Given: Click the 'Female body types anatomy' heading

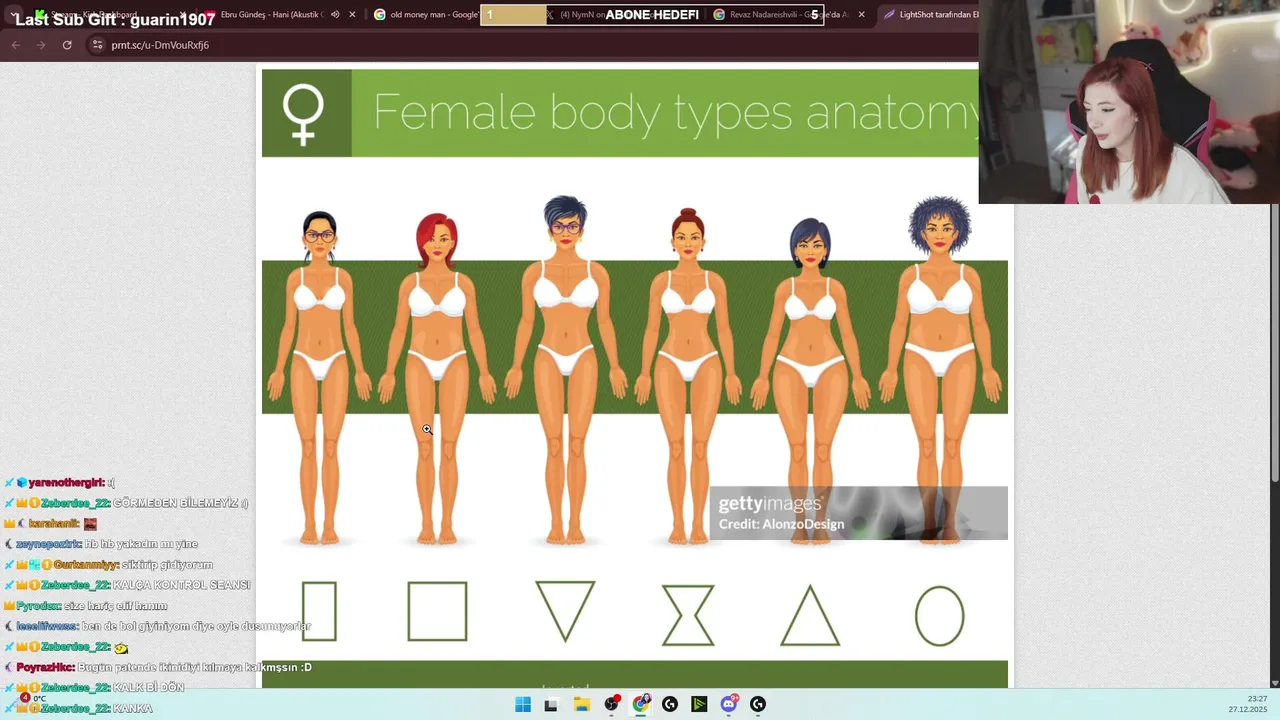Looking at the screenshot, I should 677,112.
